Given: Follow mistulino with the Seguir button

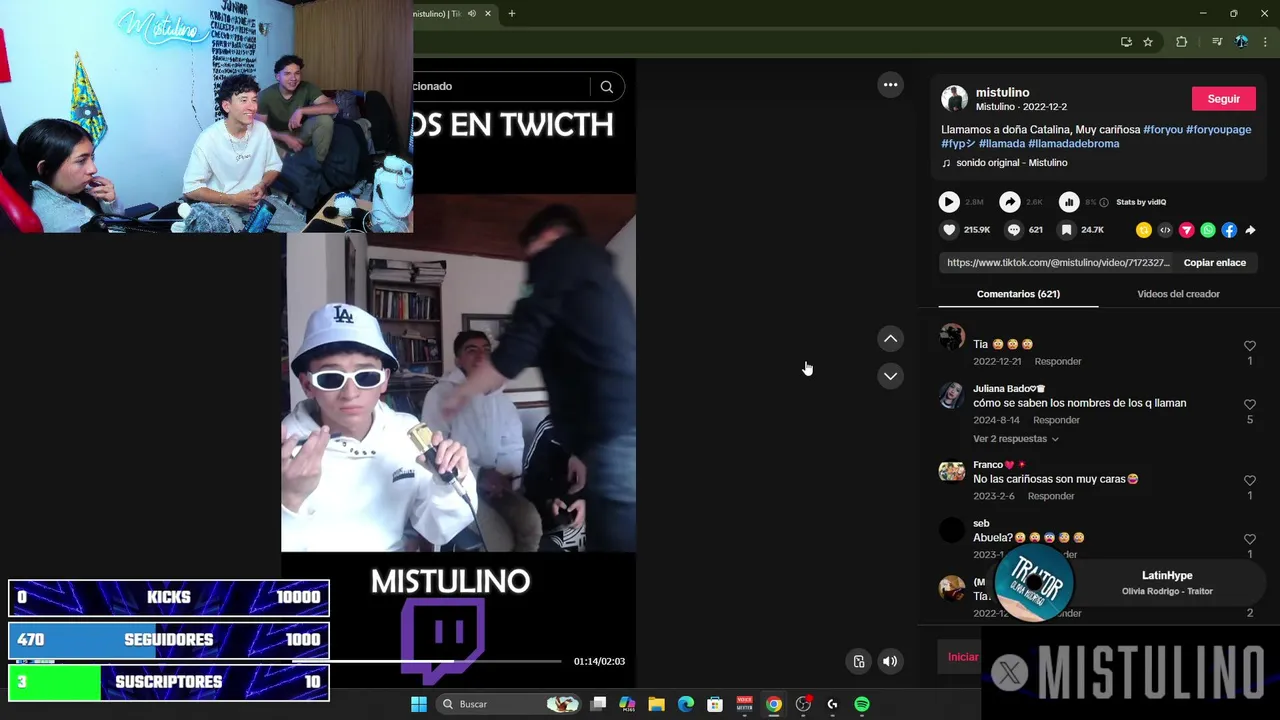Looking at the screenshot, I should click(x=1223, y=99).
